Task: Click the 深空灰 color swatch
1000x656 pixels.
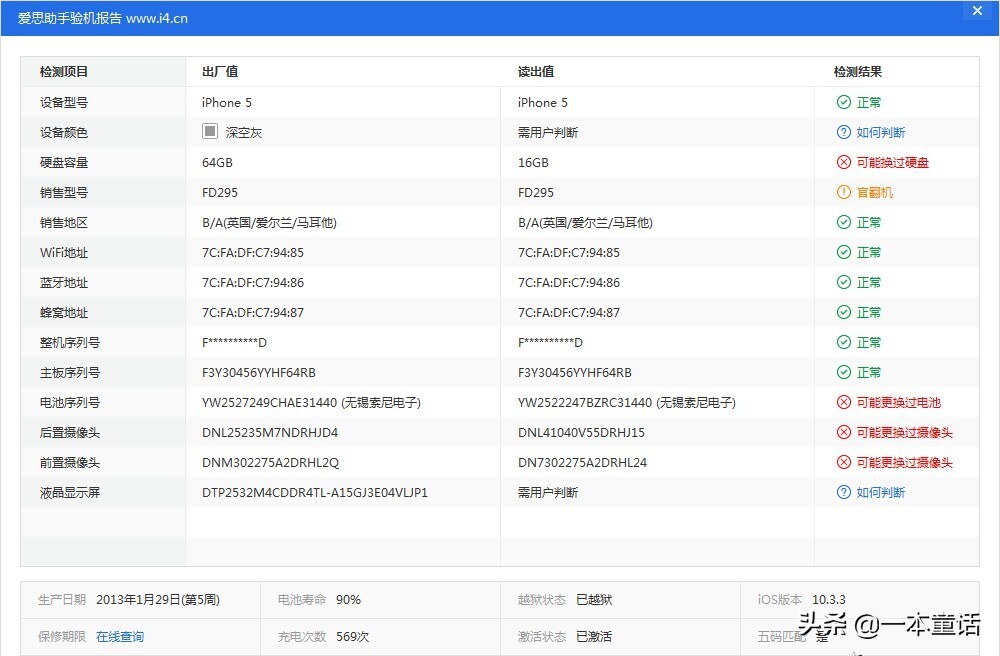Action: click(x=210, y=131)
